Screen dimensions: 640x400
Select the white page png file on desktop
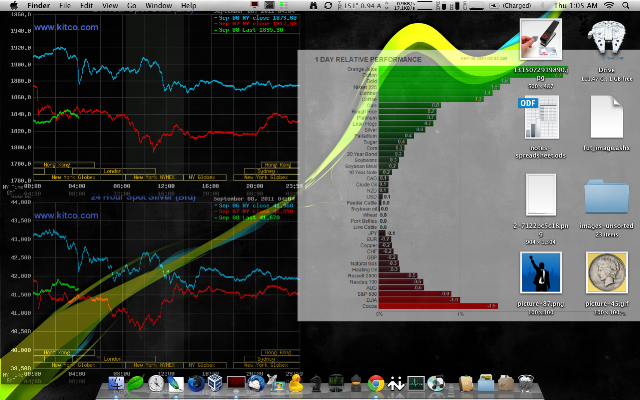coord(541,195)
